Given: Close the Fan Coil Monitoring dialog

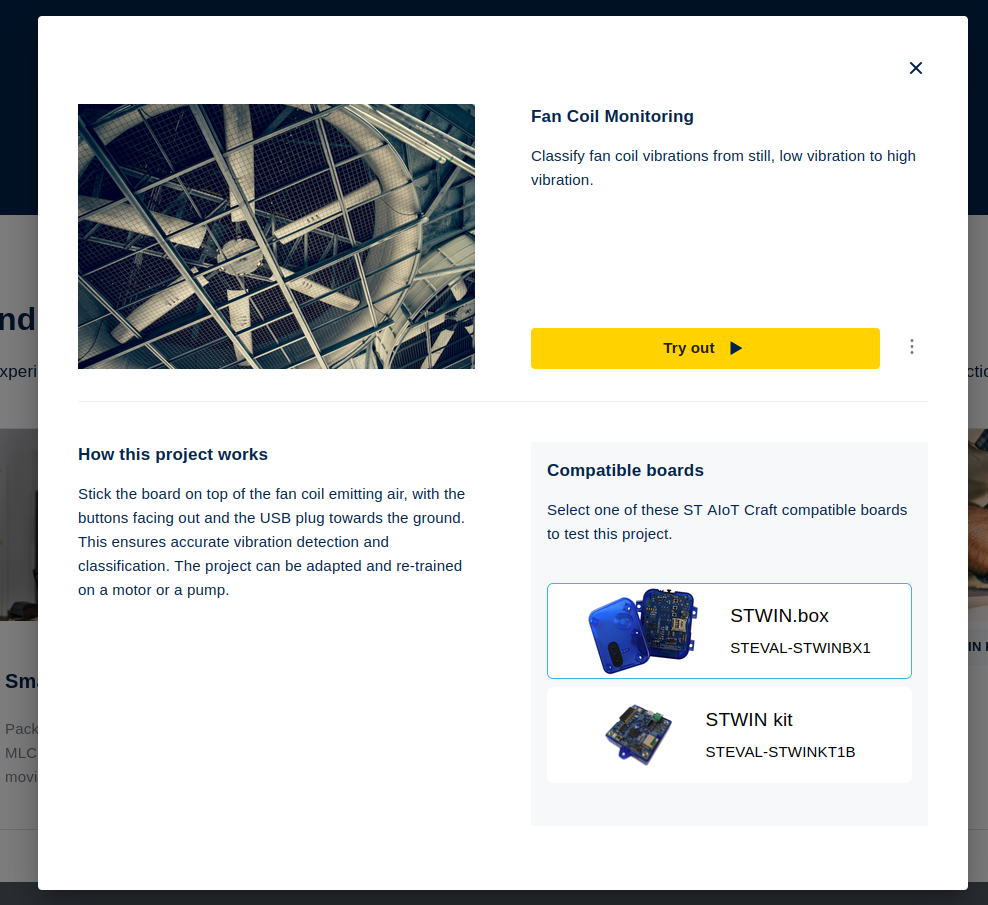Looking at the screenshot, I should point(916,68).
